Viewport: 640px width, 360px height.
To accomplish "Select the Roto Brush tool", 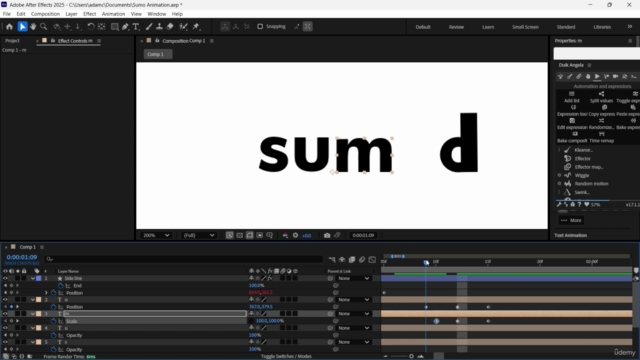I will tap(183, 27).
